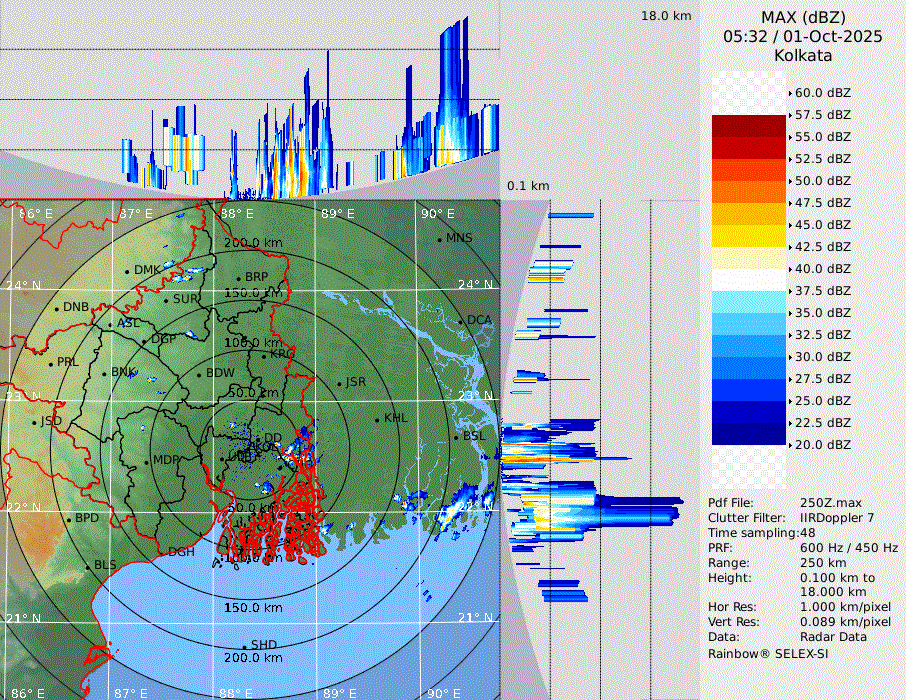Viewport: 906px width, 700px height.
Task: Select the 40.0 dBZ legend label
Action: 821,268
